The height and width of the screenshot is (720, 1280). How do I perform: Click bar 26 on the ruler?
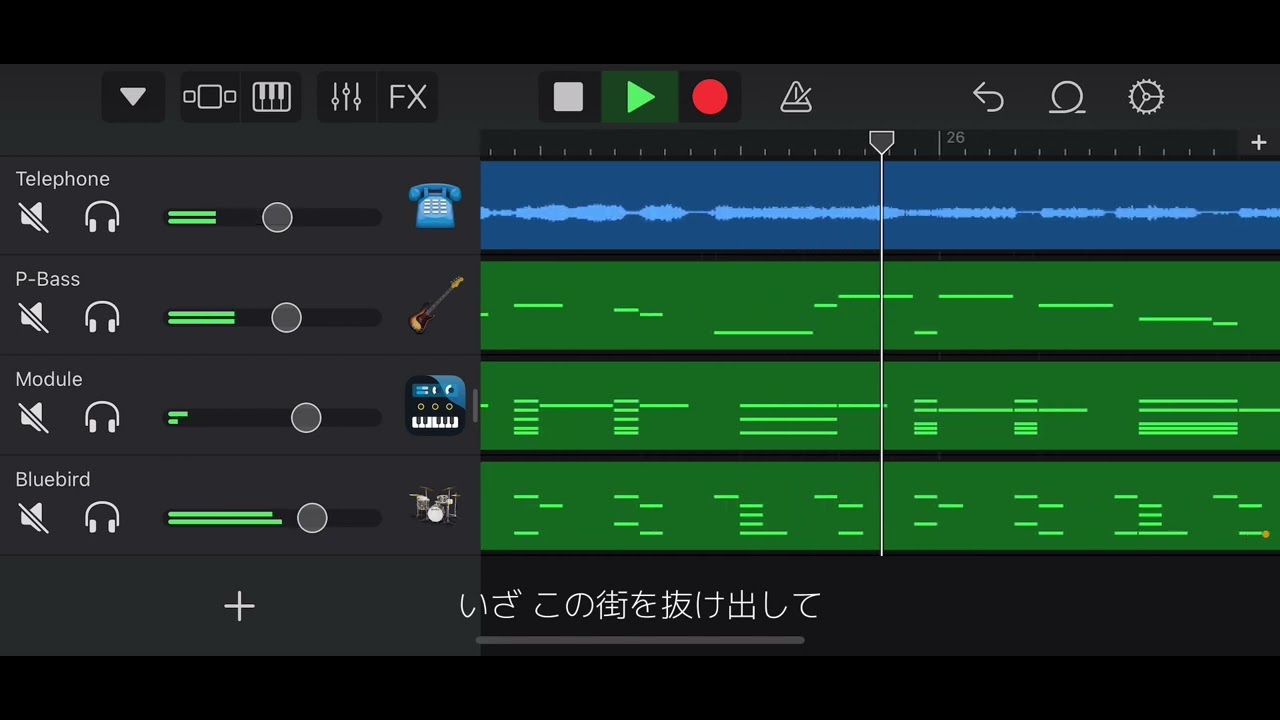point(955,138)
